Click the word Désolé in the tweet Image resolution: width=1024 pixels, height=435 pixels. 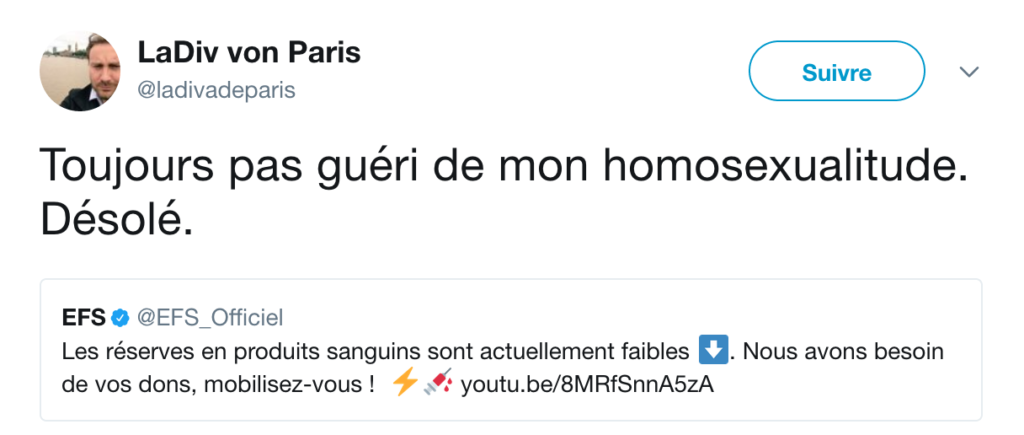[x=115, y=220]
